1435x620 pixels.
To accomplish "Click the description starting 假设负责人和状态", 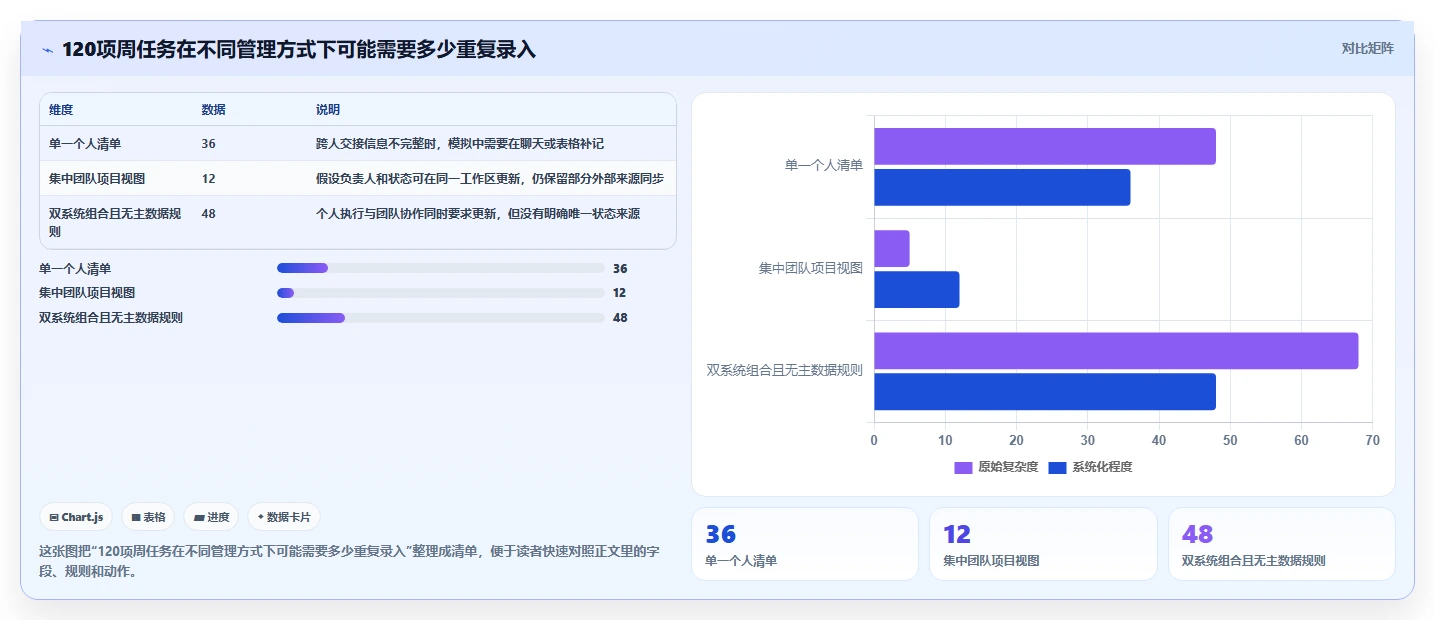I will 490,179.
